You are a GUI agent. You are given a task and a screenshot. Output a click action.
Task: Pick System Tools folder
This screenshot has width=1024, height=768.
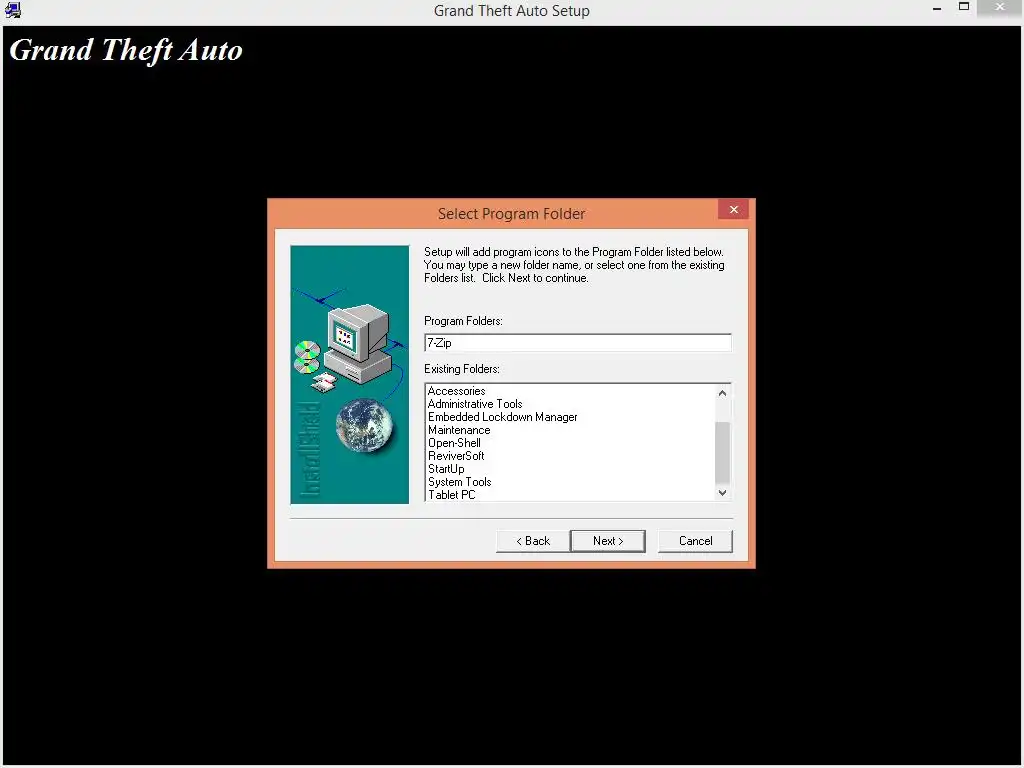(459, 483)
